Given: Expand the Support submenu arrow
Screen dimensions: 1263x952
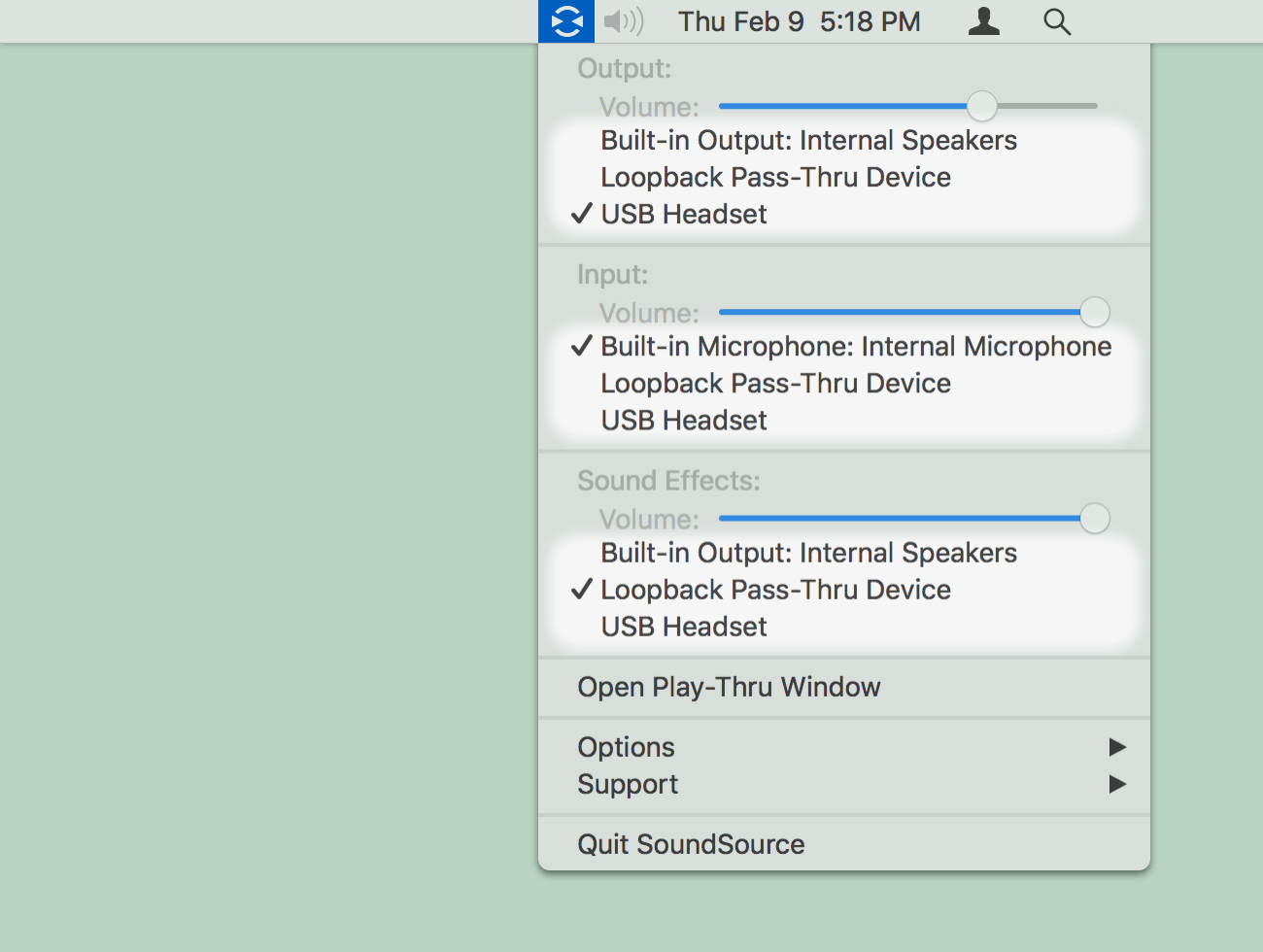Looking at the screenshot, I should tap(1117, 784).
